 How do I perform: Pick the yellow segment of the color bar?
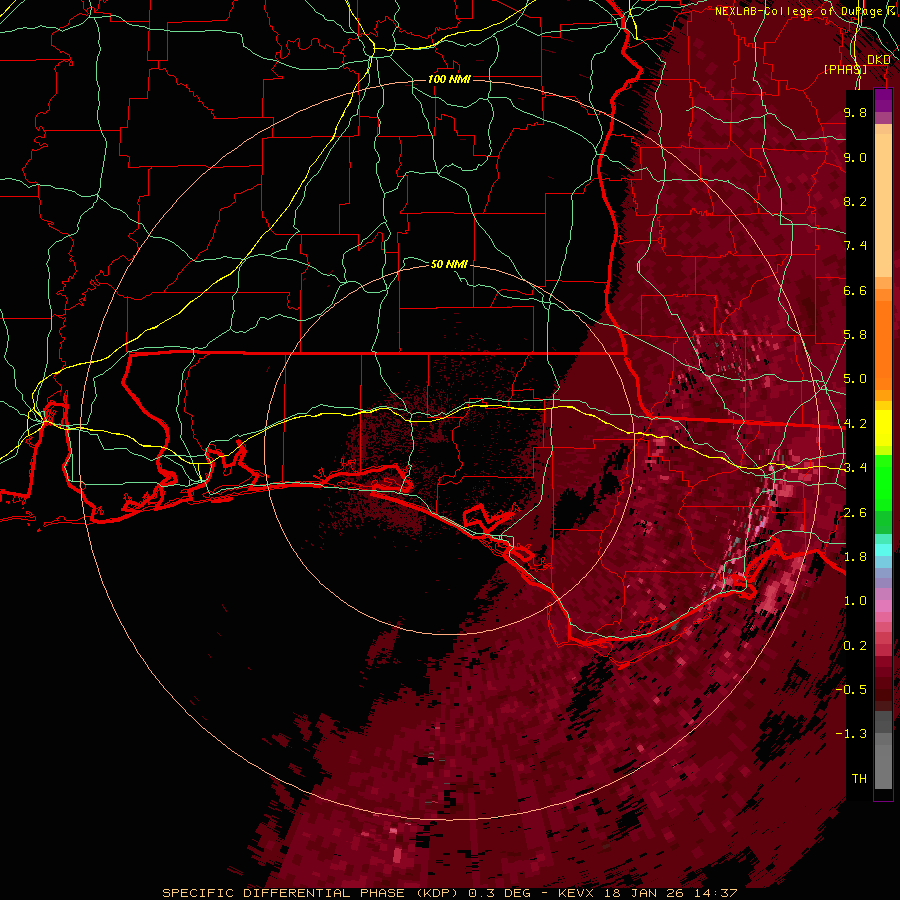pos(883,428)
